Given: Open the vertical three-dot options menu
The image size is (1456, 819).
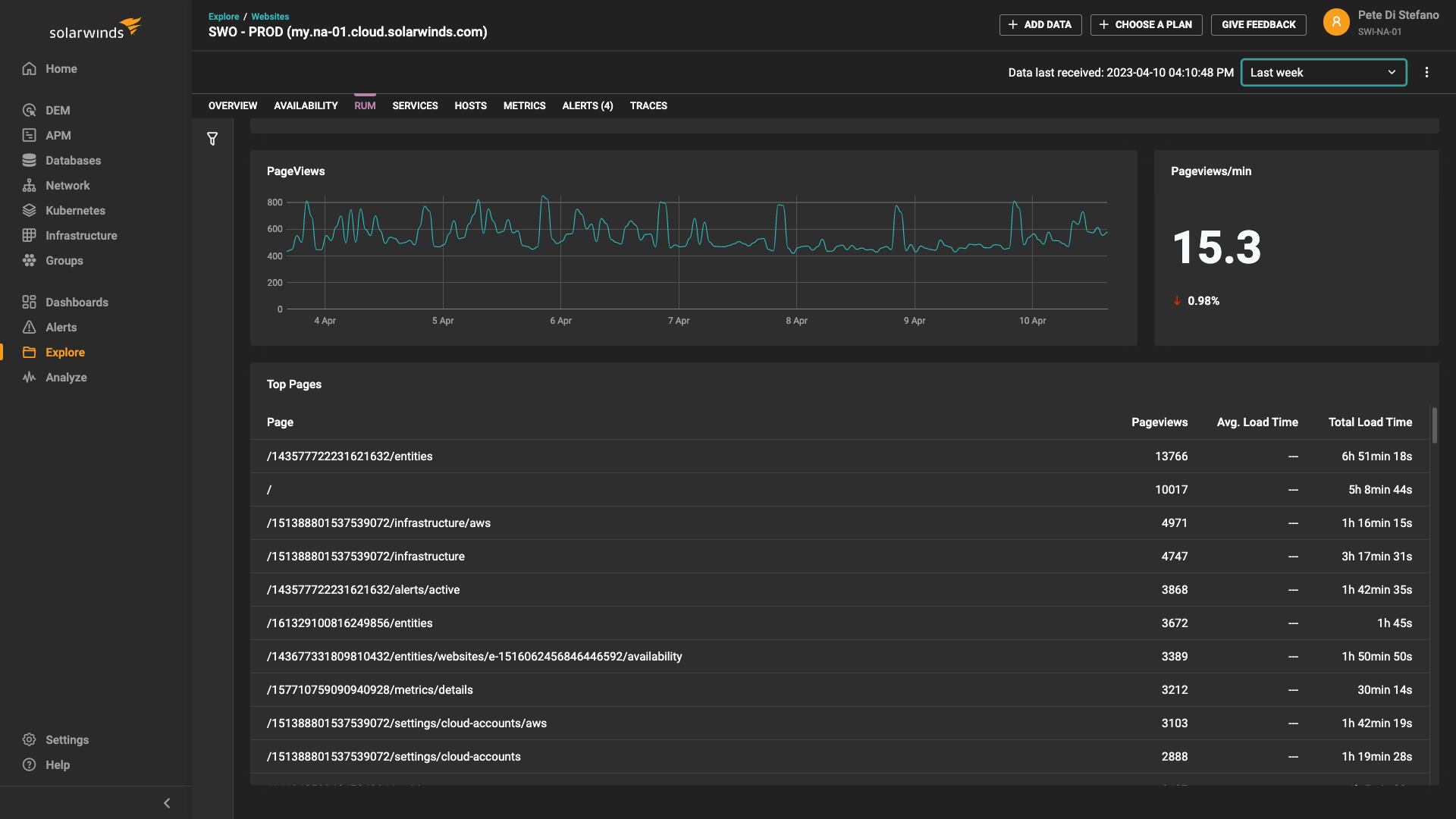Looking at the screenshot, I should click(1426, 72).
